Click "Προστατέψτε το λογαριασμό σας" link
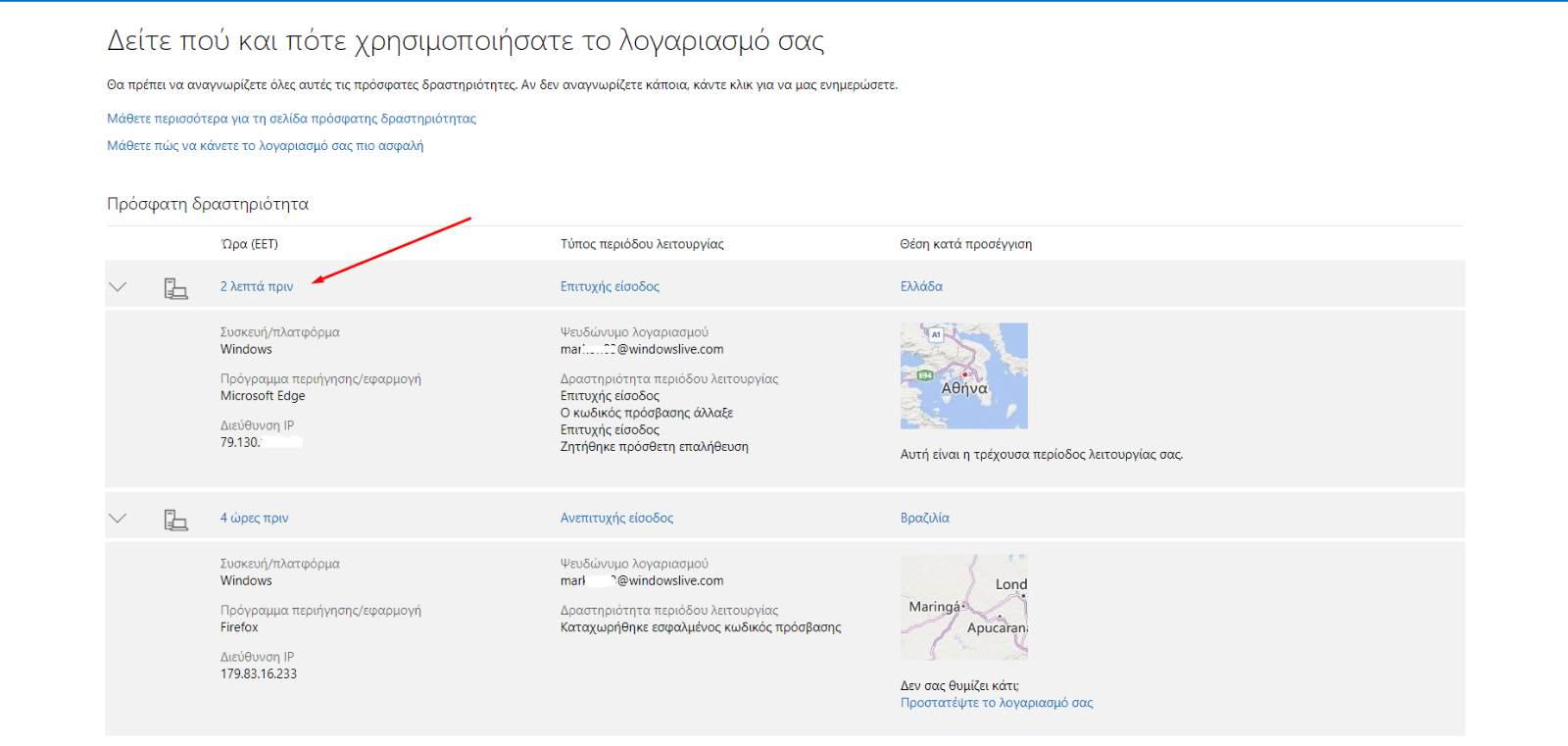The width and height of the screenshot is (1568, 746). tap(997, 703)
